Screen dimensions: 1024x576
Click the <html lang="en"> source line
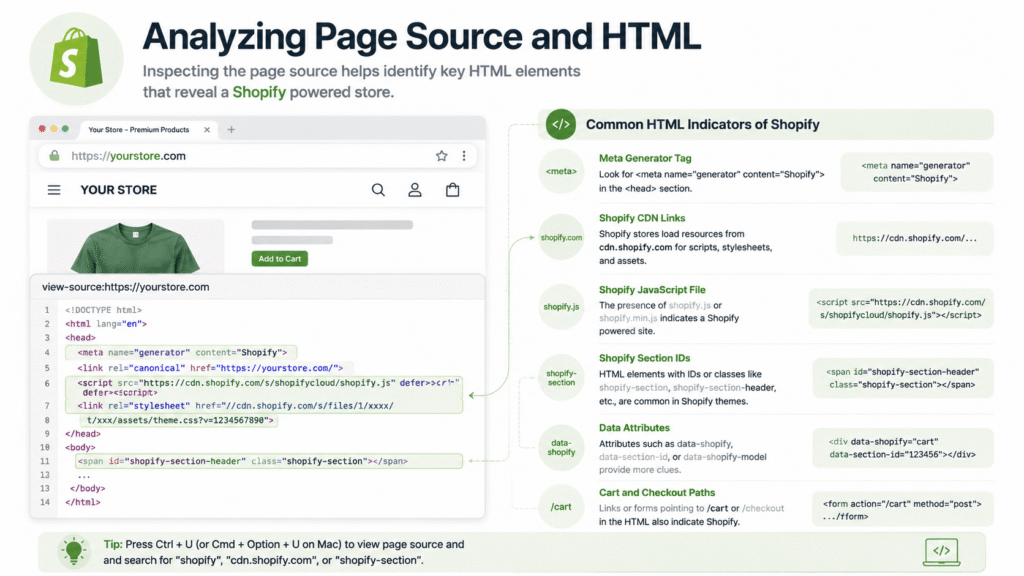pyautogui.click(x=106, y=324)
